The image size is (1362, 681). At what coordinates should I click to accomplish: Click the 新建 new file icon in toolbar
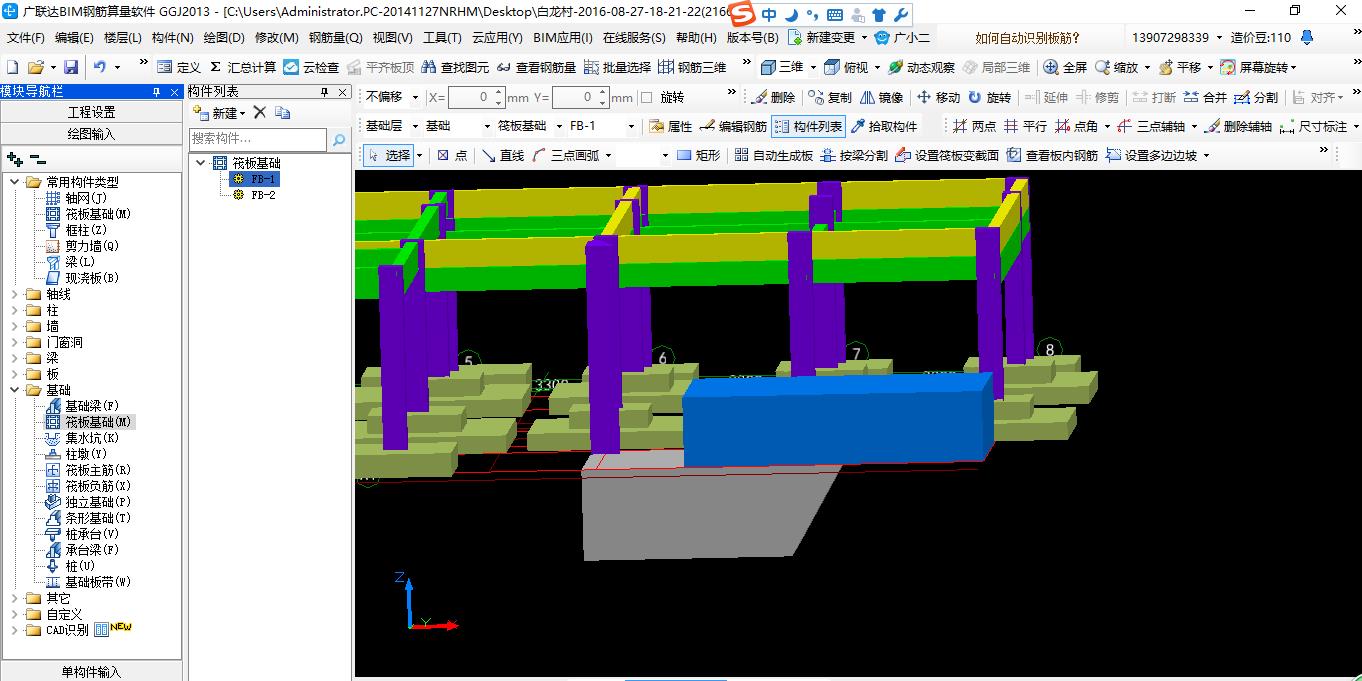click(12, 67)
